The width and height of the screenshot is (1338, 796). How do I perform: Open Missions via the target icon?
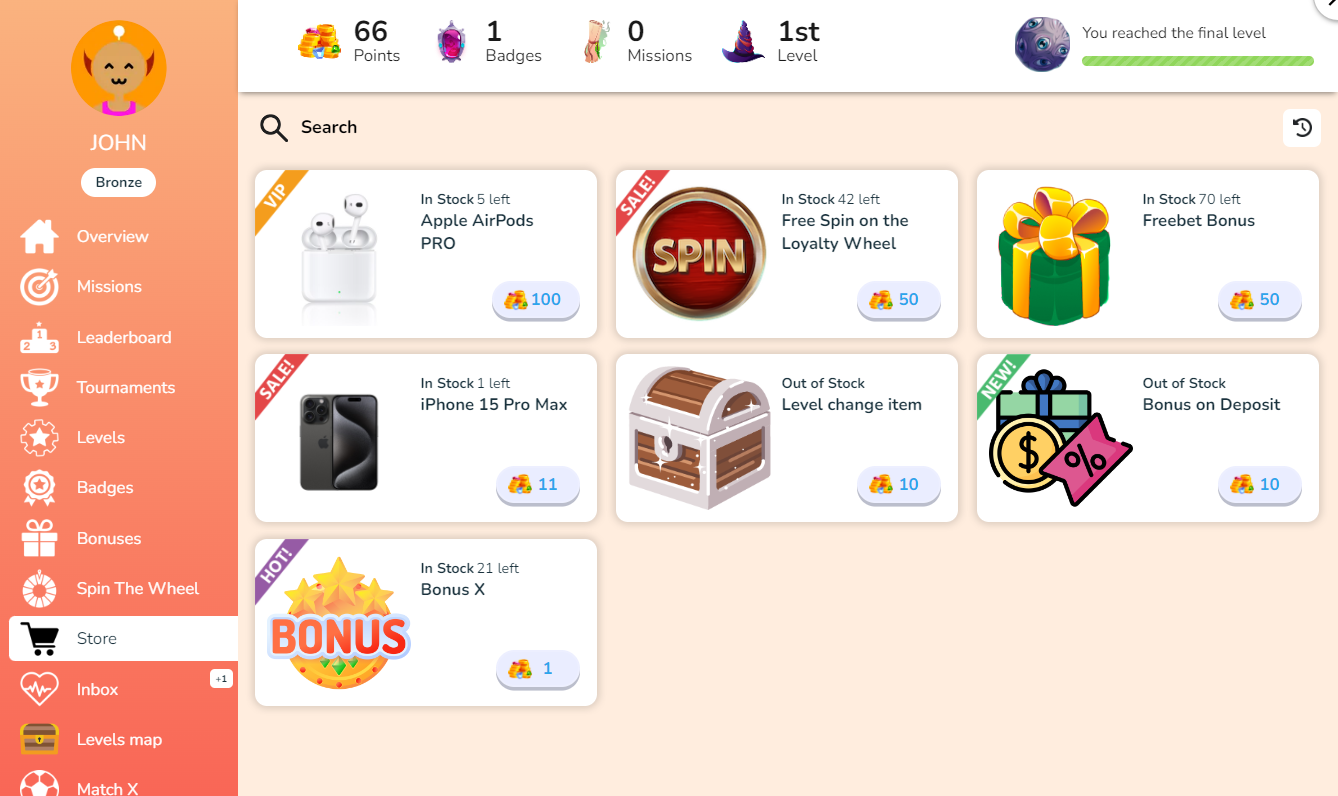coord(40,287)
